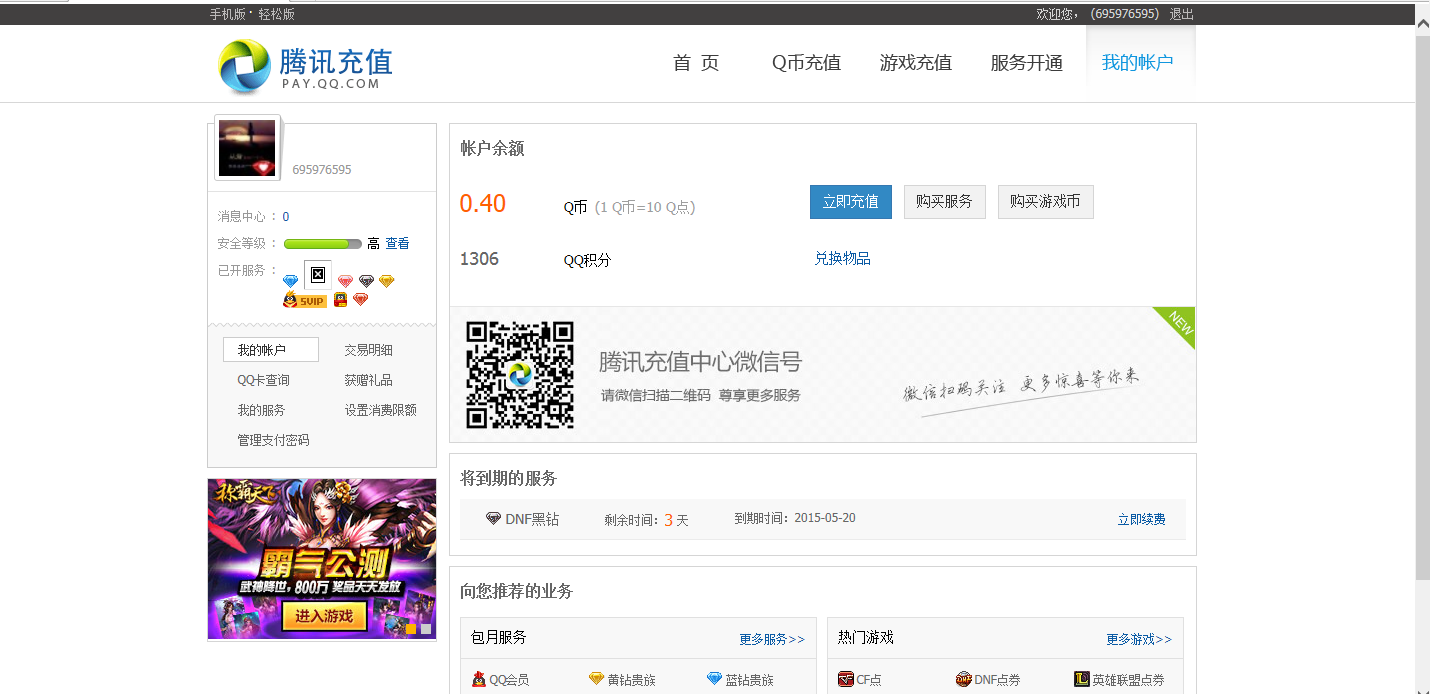
Task: Click the Tencent Pay logo
Action: pos(305,65)
